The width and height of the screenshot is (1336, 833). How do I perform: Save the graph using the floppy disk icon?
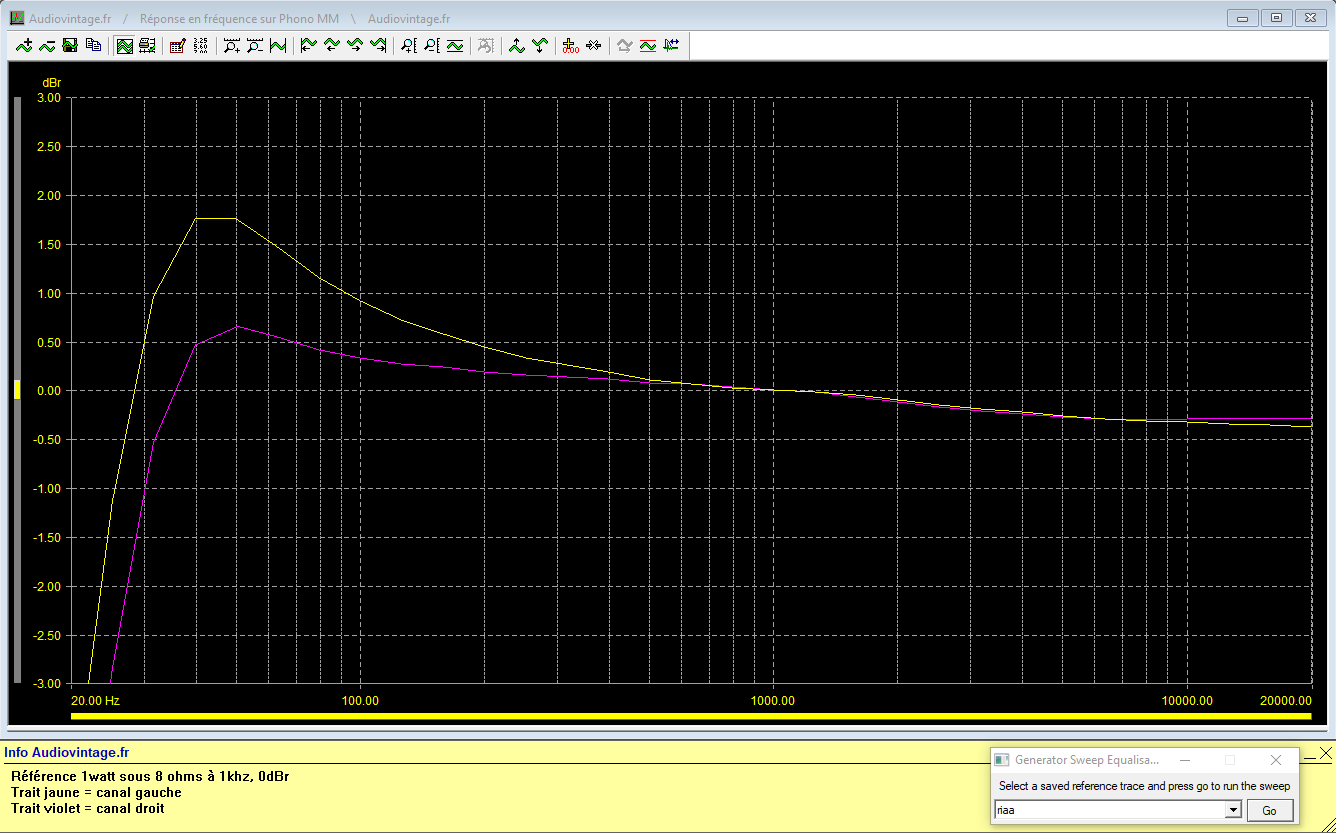tap(70, 45)
